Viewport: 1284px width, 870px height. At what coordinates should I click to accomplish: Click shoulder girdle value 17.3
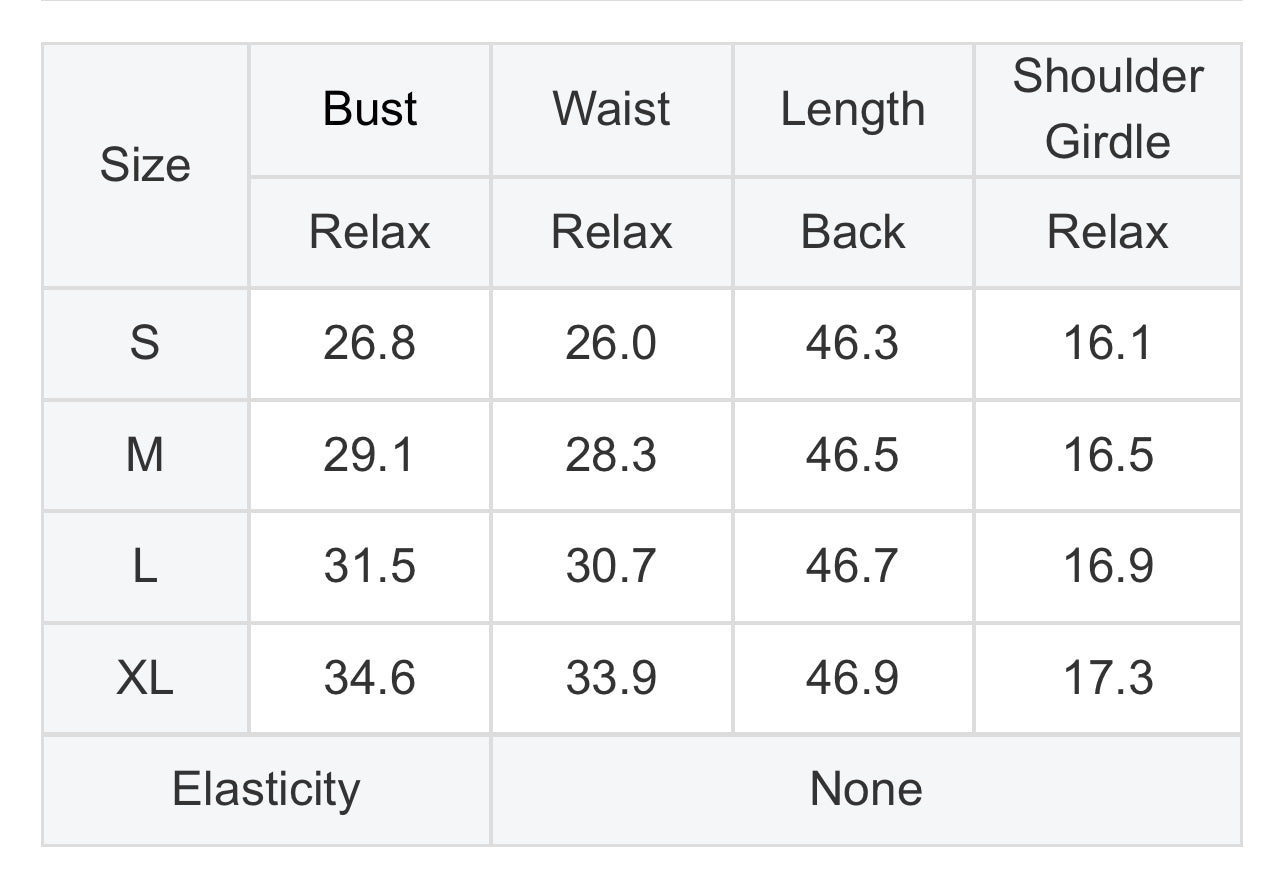1107,678
